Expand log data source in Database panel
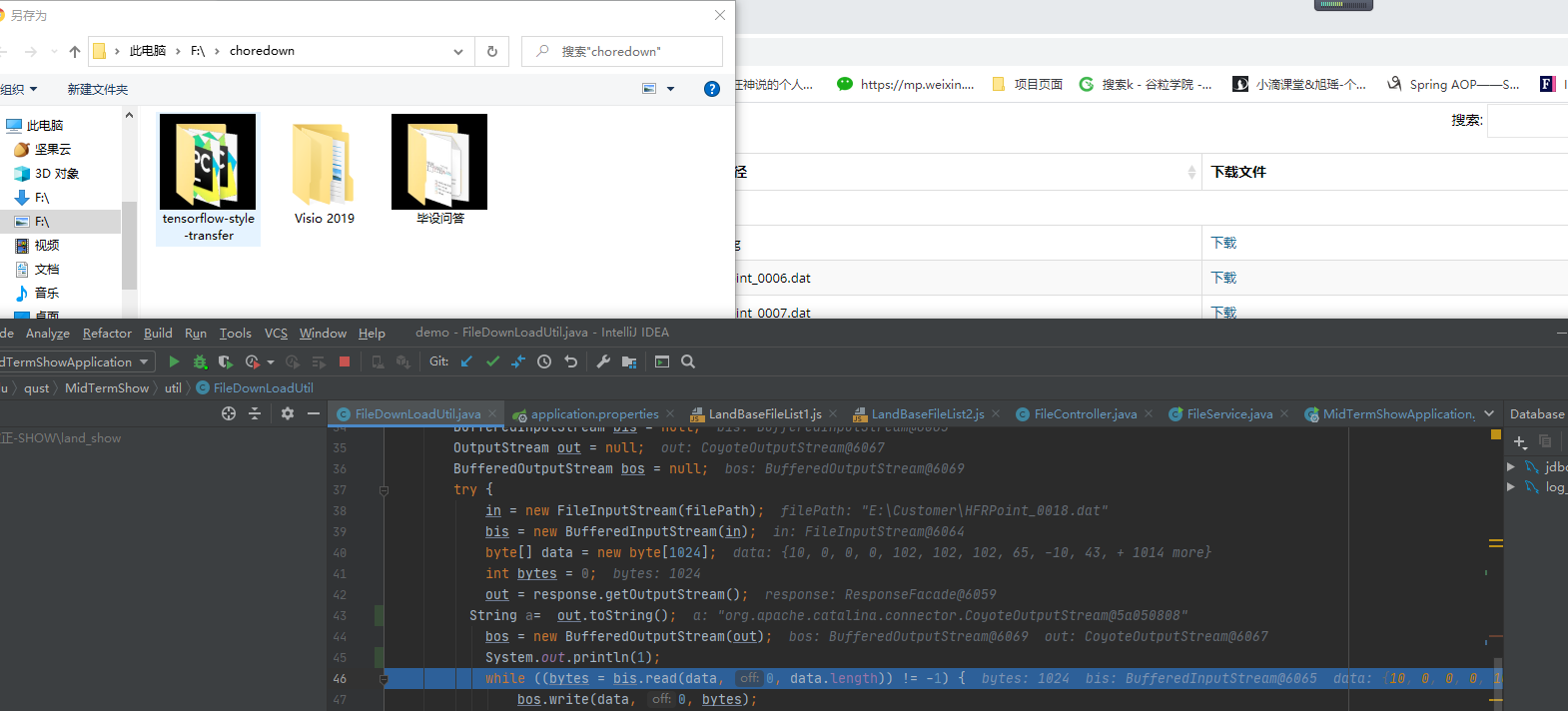 tap(1511, 486)
